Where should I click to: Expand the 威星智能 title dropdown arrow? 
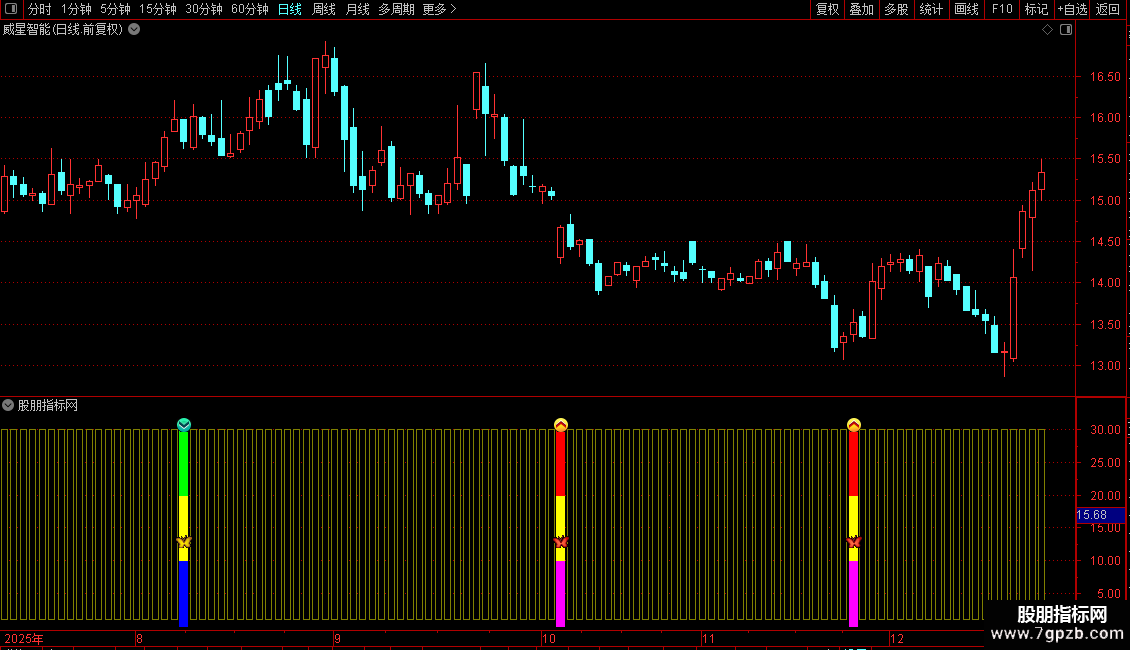coord(134,30)
